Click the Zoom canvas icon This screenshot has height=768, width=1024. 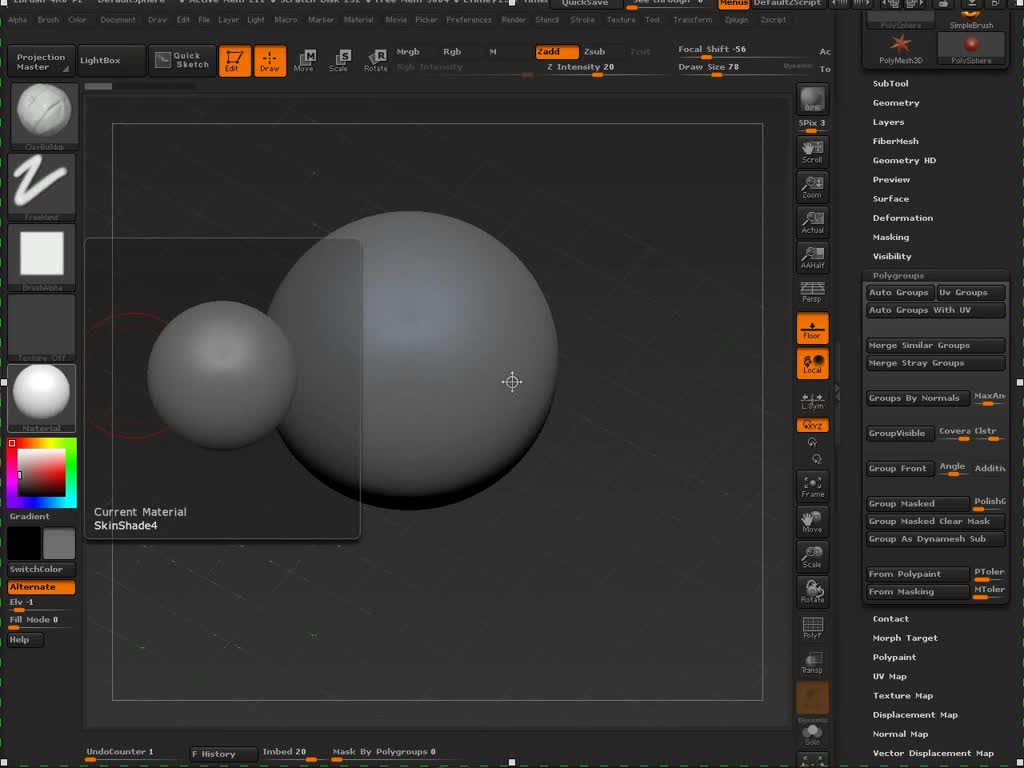812,187
